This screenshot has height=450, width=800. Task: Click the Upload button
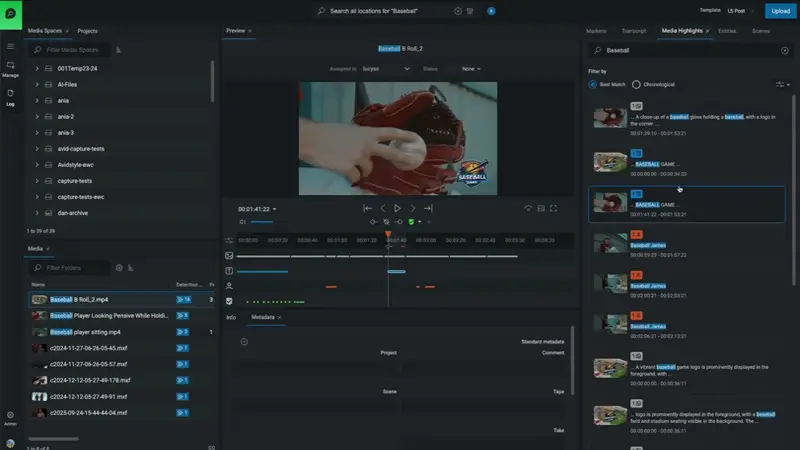pyautogui.click(x=779, y=10)
